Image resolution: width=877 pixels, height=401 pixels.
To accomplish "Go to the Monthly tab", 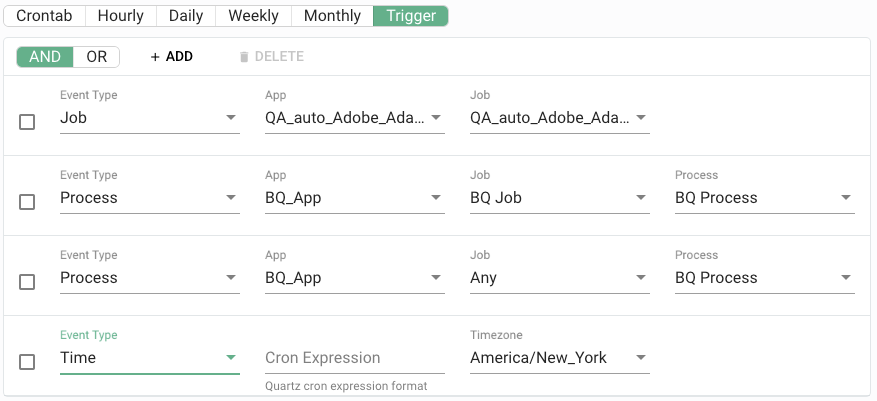I will click(x=332, y=16).
